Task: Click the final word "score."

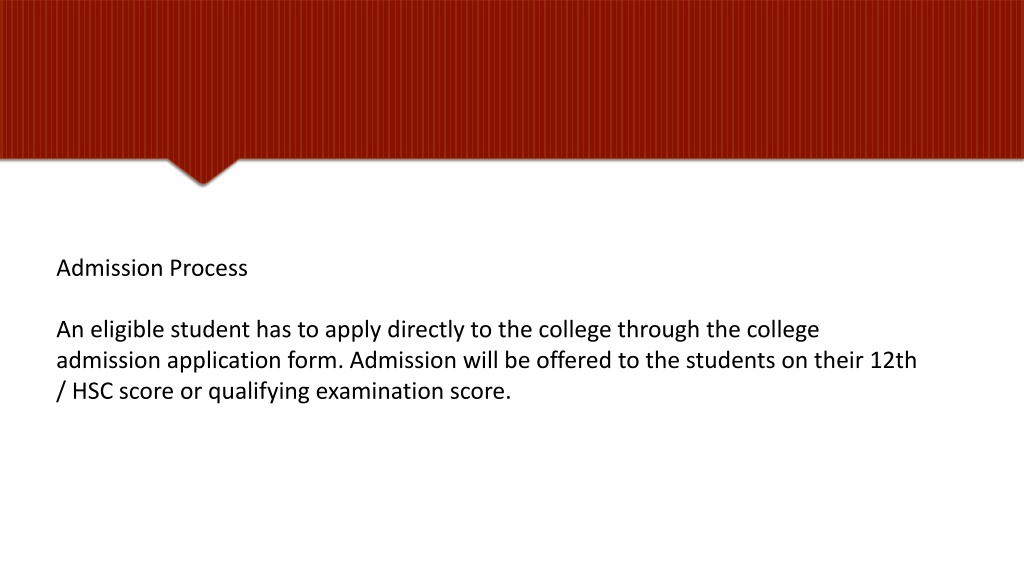Action: (480, 391)
